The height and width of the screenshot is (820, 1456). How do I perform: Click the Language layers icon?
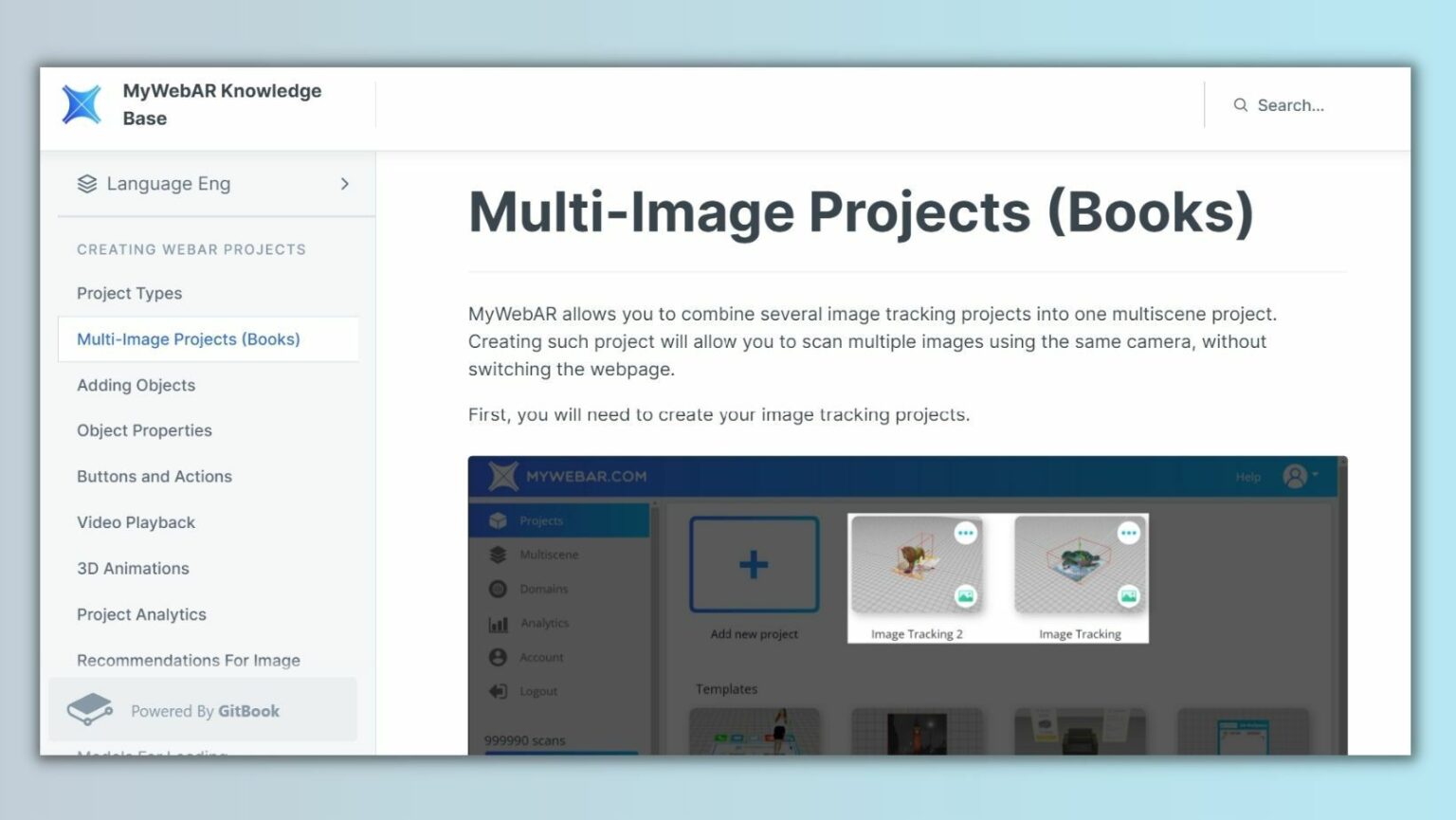(87, 184)
